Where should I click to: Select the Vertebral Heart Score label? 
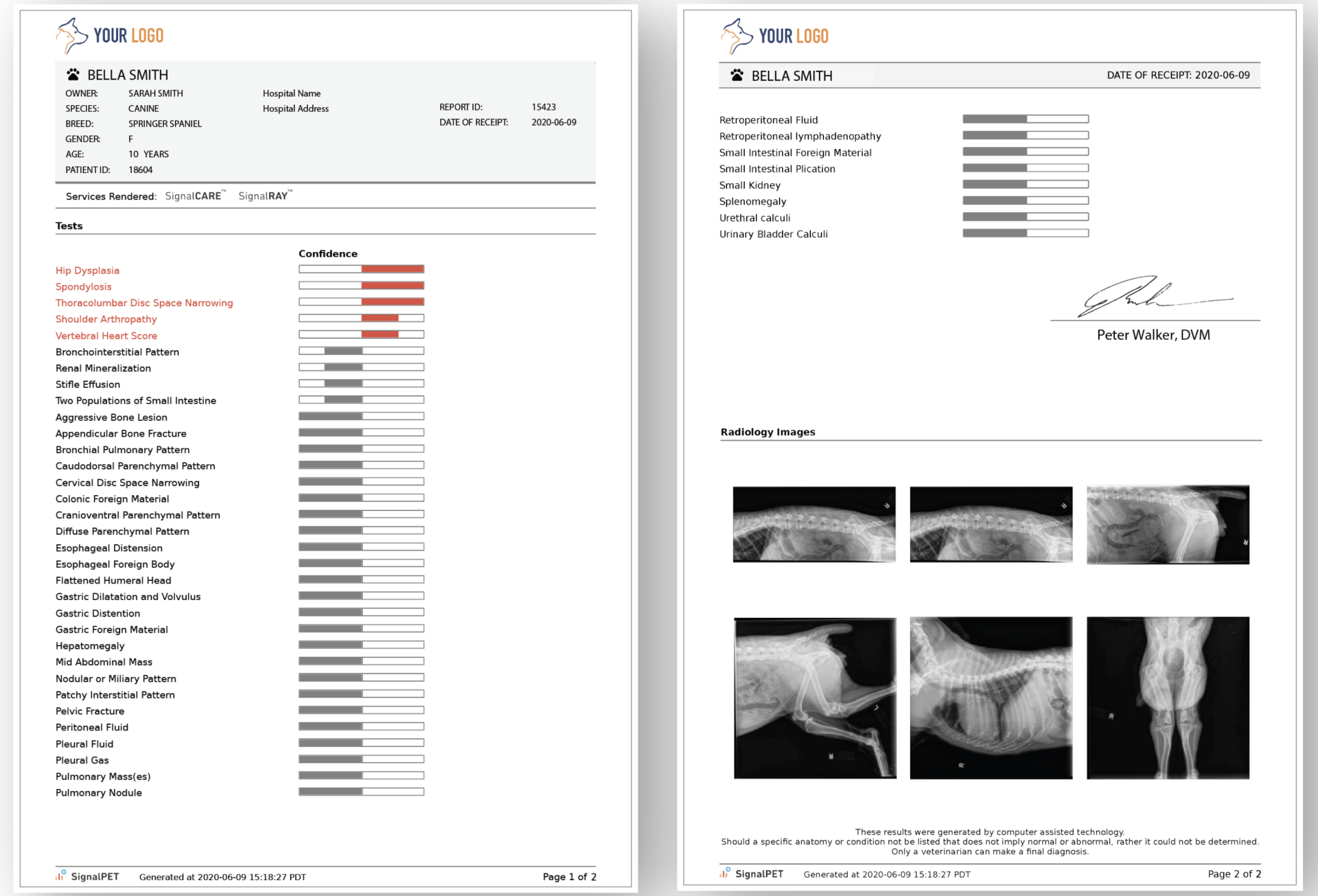(x=106, y=336)
